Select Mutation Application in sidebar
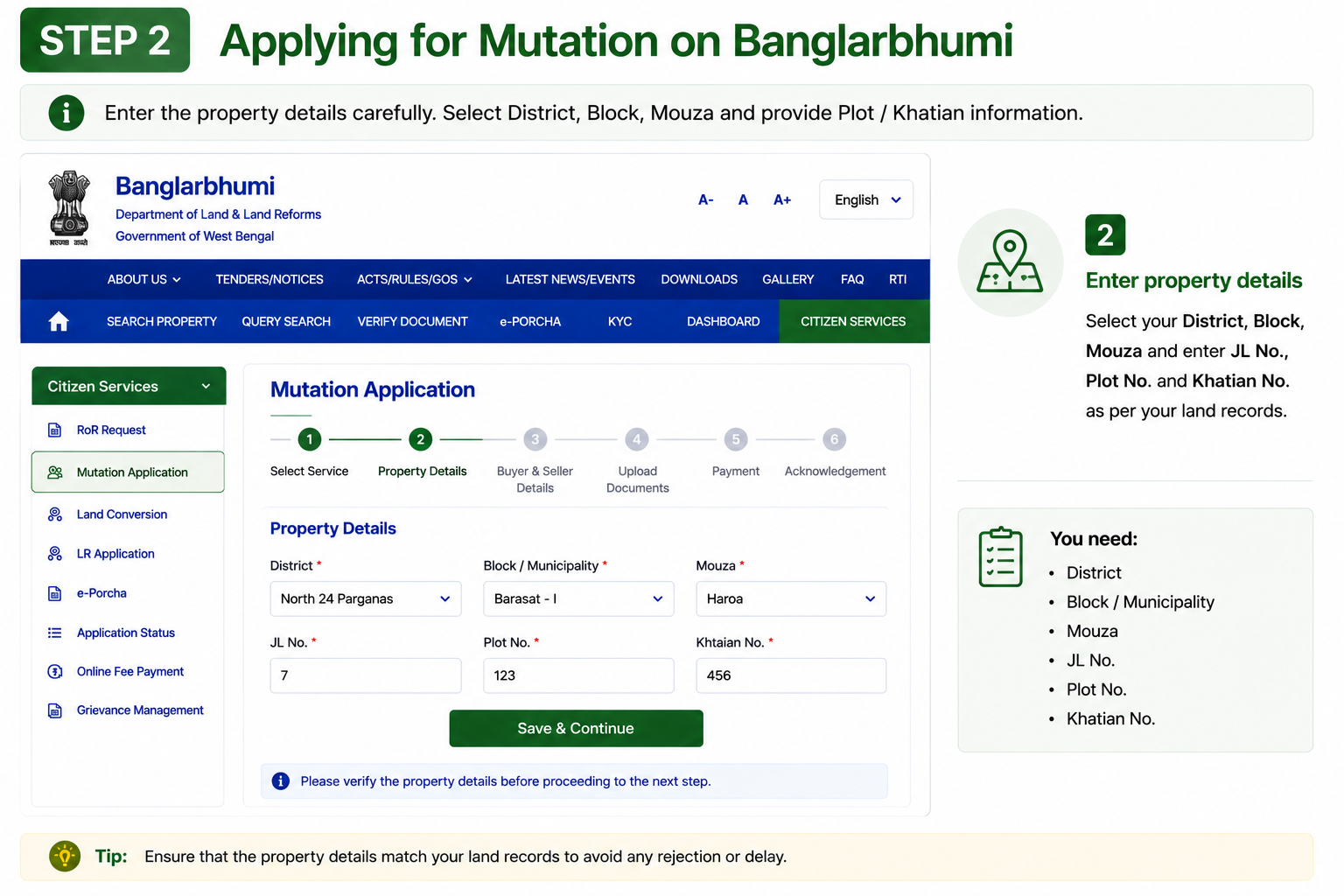1344x896 pixels. (128, 472)
